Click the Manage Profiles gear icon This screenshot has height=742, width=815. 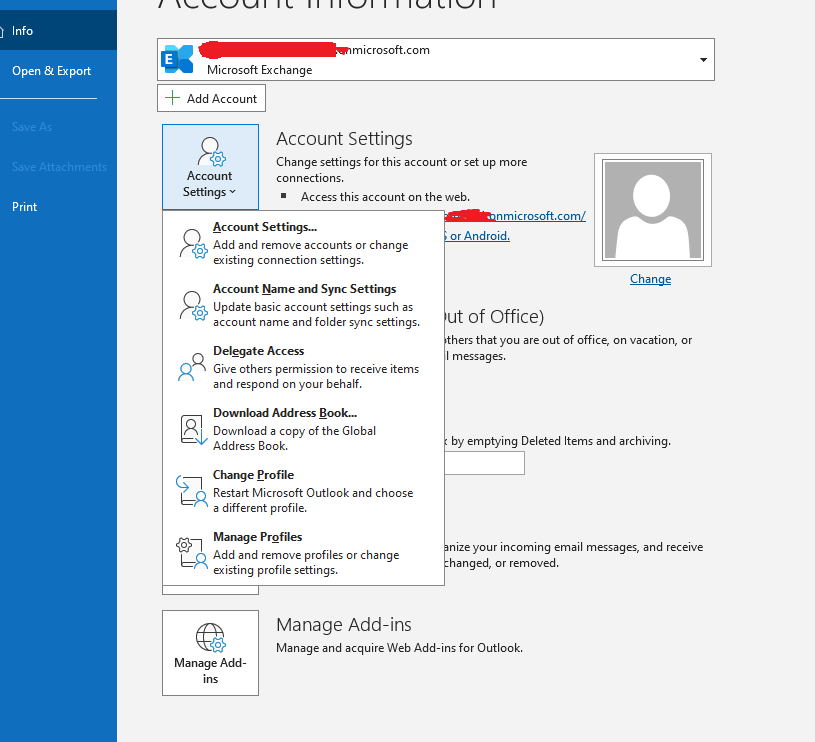pyautogui.click(x=191, y=553)
